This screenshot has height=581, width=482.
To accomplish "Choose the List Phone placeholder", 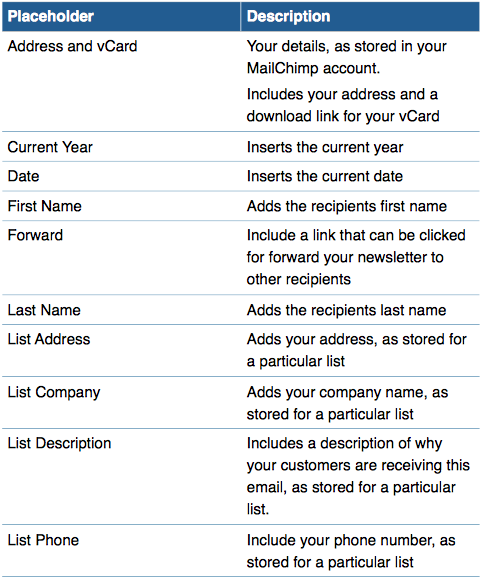I will tap(43, 540).
